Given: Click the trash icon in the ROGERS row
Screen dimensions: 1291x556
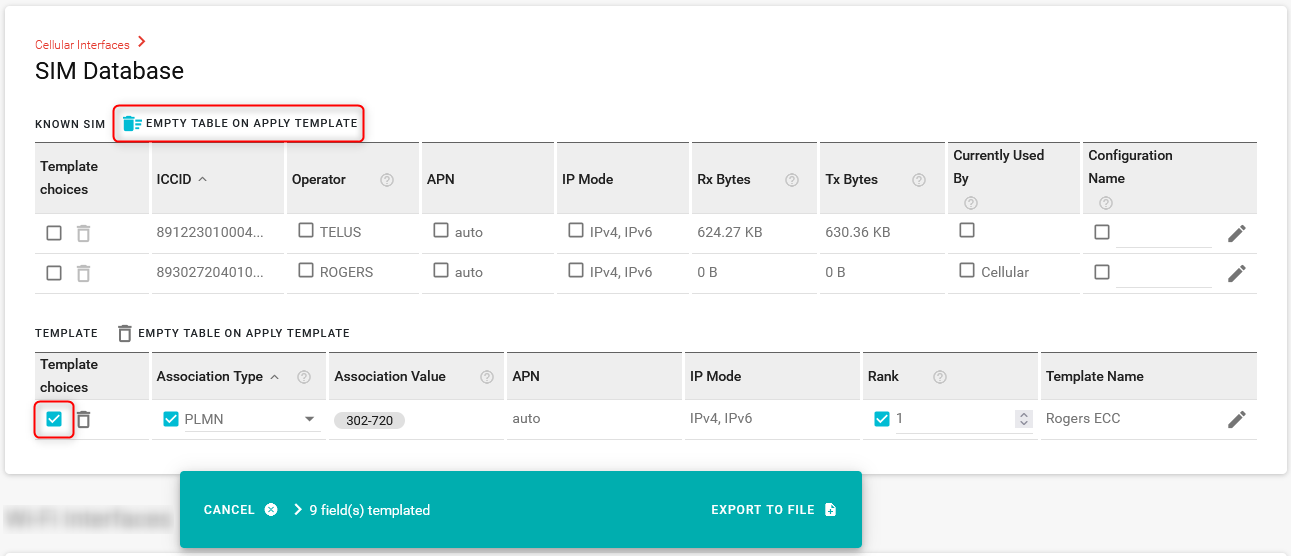Looking at the screenshot, I should [84, 273].
